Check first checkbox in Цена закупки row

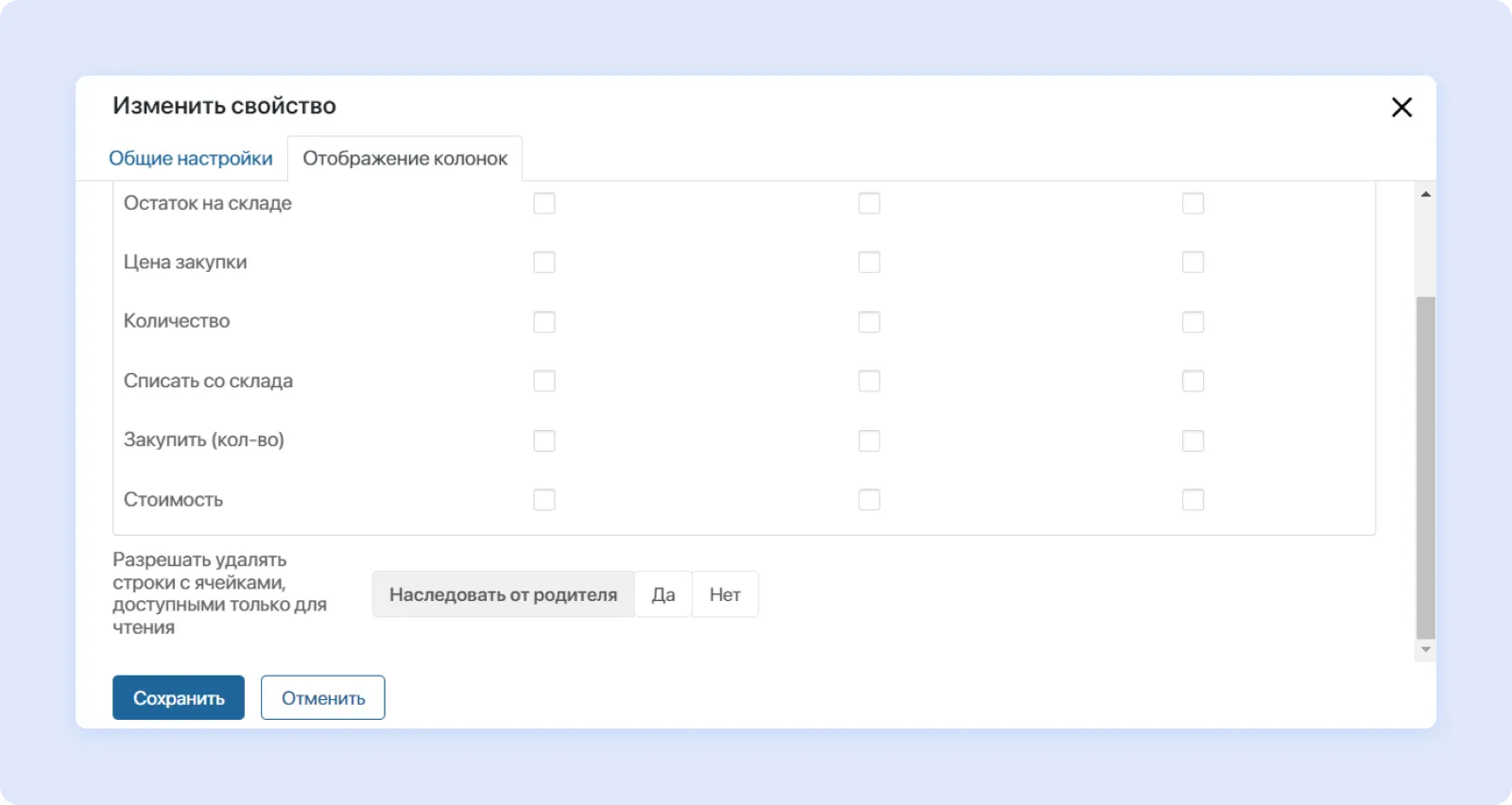click(544, 262)
